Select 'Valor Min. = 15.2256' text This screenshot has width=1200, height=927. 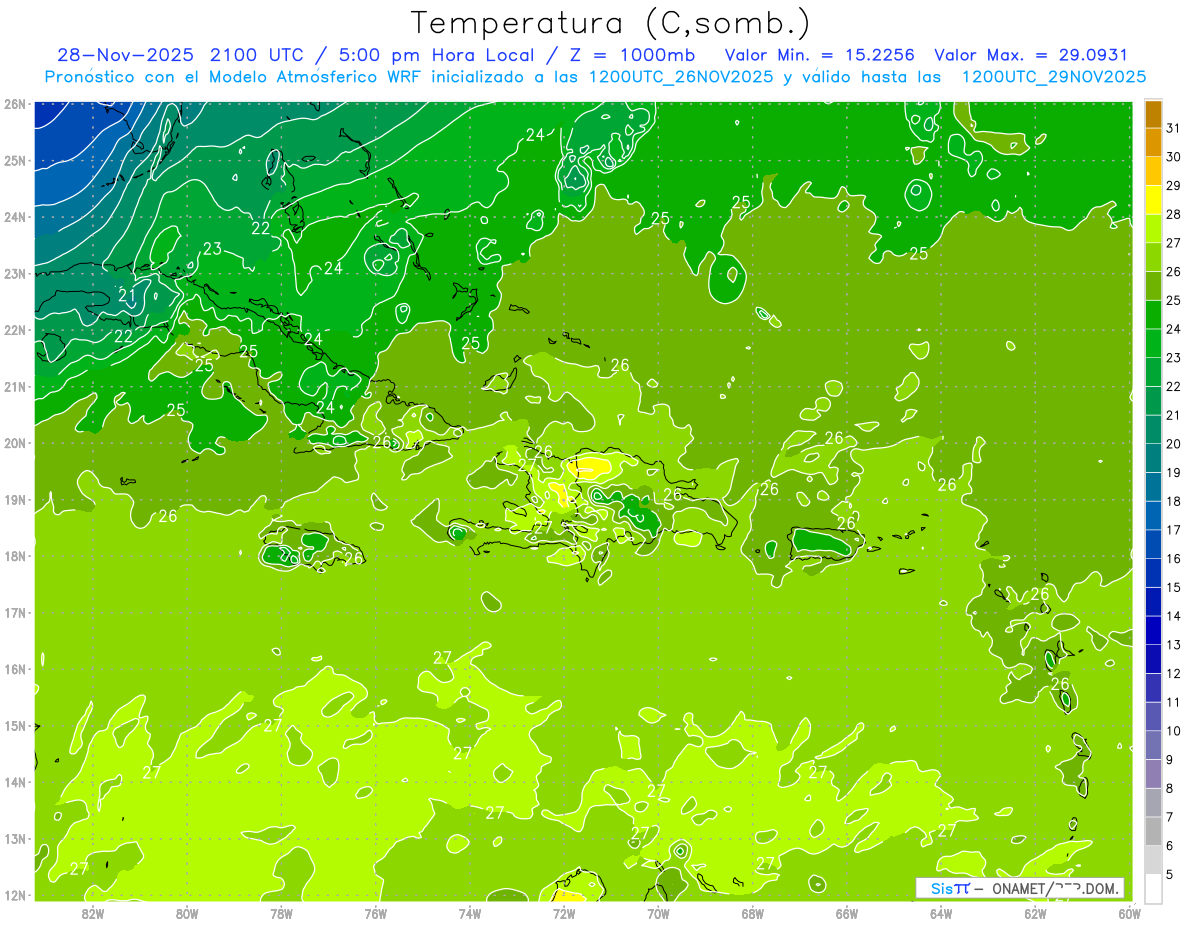pyautogui.click(x=819, y=55)
